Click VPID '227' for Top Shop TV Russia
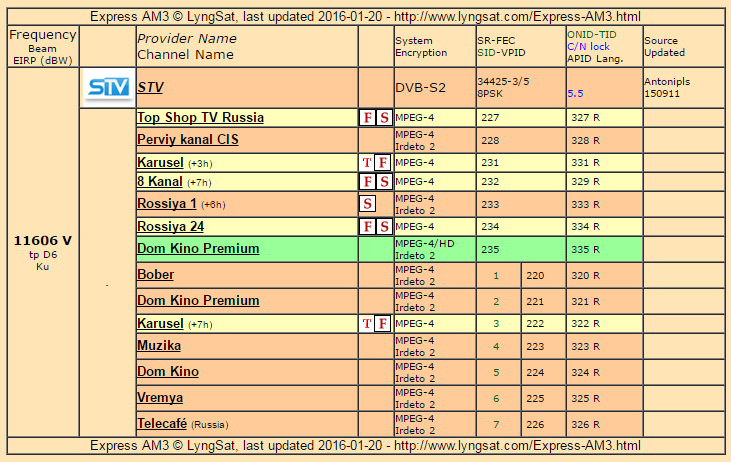Screen dimensions: 731x462 490,118
